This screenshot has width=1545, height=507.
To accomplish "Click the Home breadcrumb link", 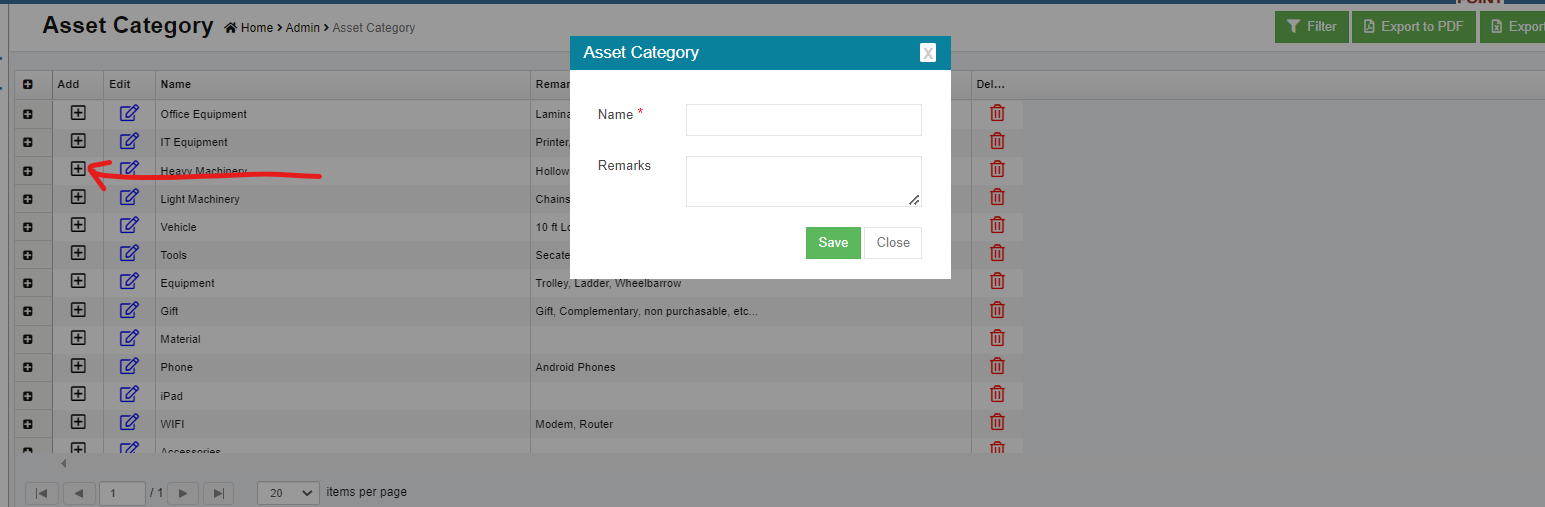I will pyautogui.click(x=256, y=28).
